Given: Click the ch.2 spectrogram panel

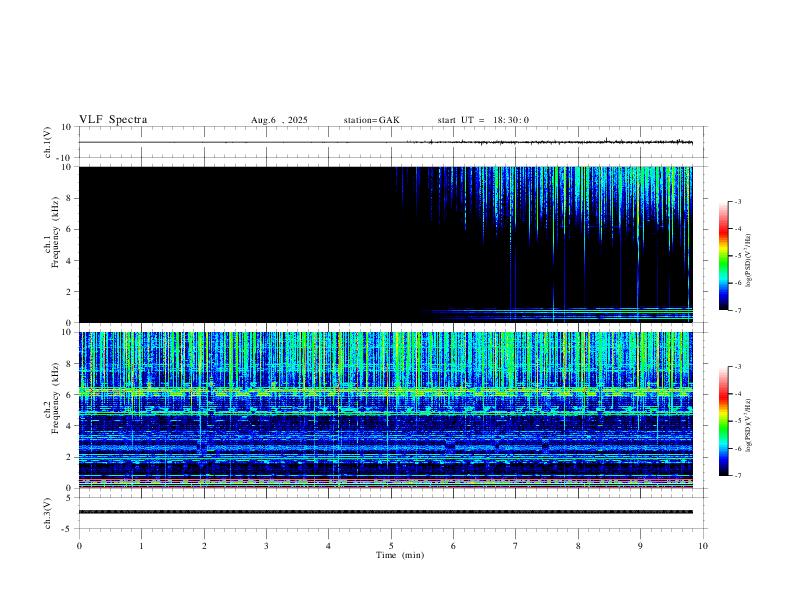Looking at the screenshot, I should (386, 410).
